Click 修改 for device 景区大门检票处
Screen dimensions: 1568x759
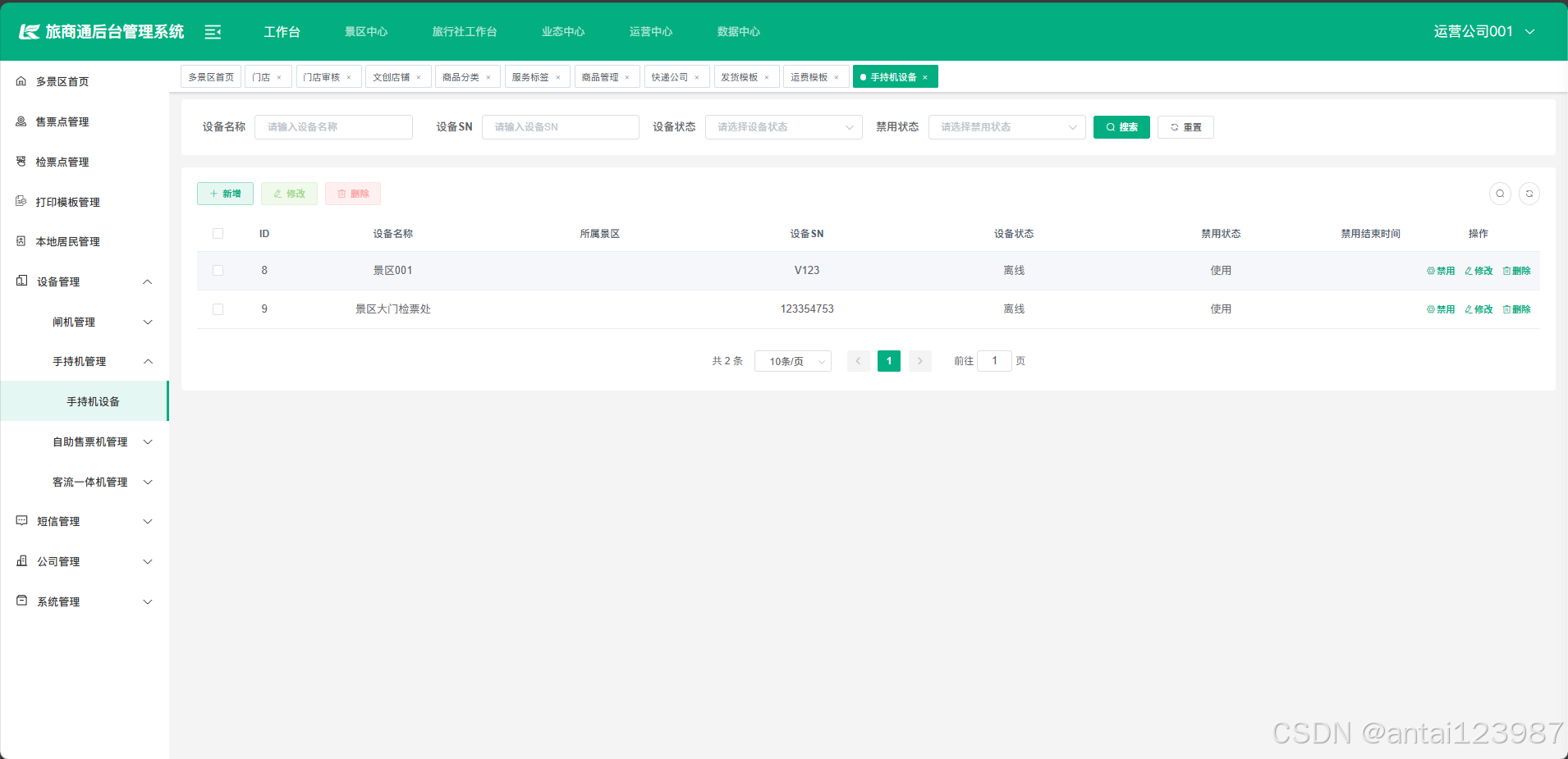1479,309
